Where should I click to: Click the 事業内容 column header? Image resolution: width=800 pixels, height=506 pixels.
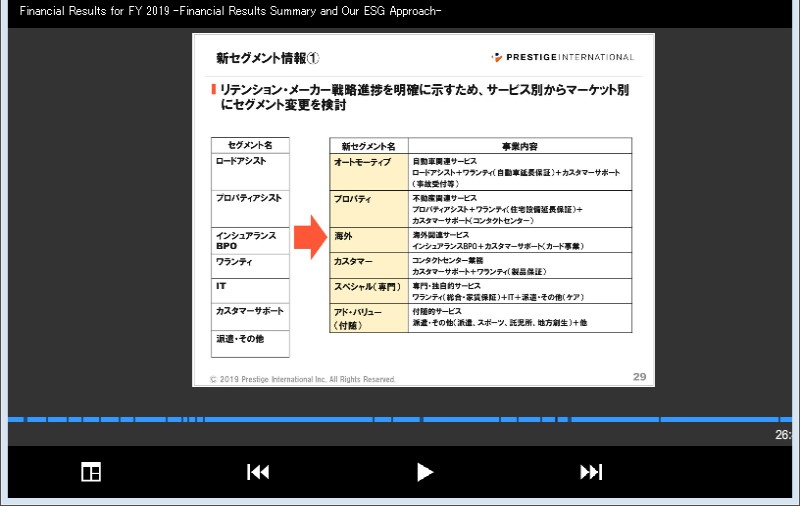[520, 146]
